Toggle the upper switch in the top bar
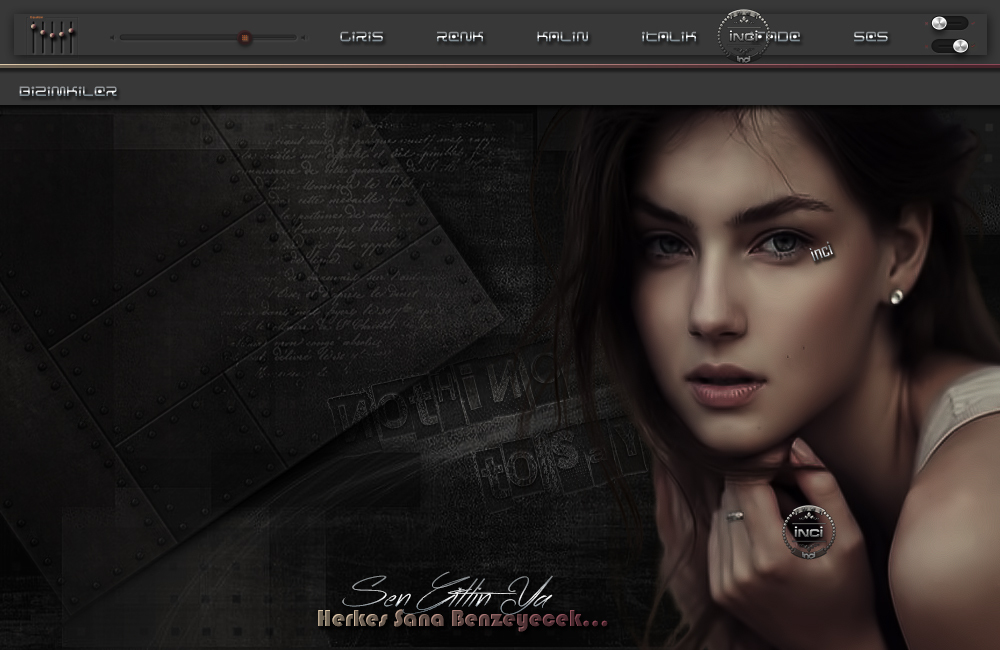The height and width of the screenshot is (650, 1000). [x=949, y=24]
